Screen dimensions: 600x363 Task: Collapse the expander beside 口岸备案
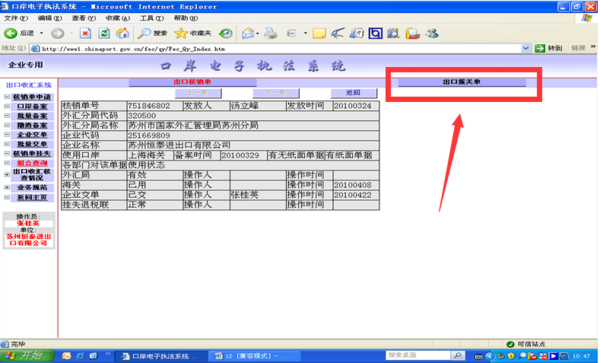7,106
